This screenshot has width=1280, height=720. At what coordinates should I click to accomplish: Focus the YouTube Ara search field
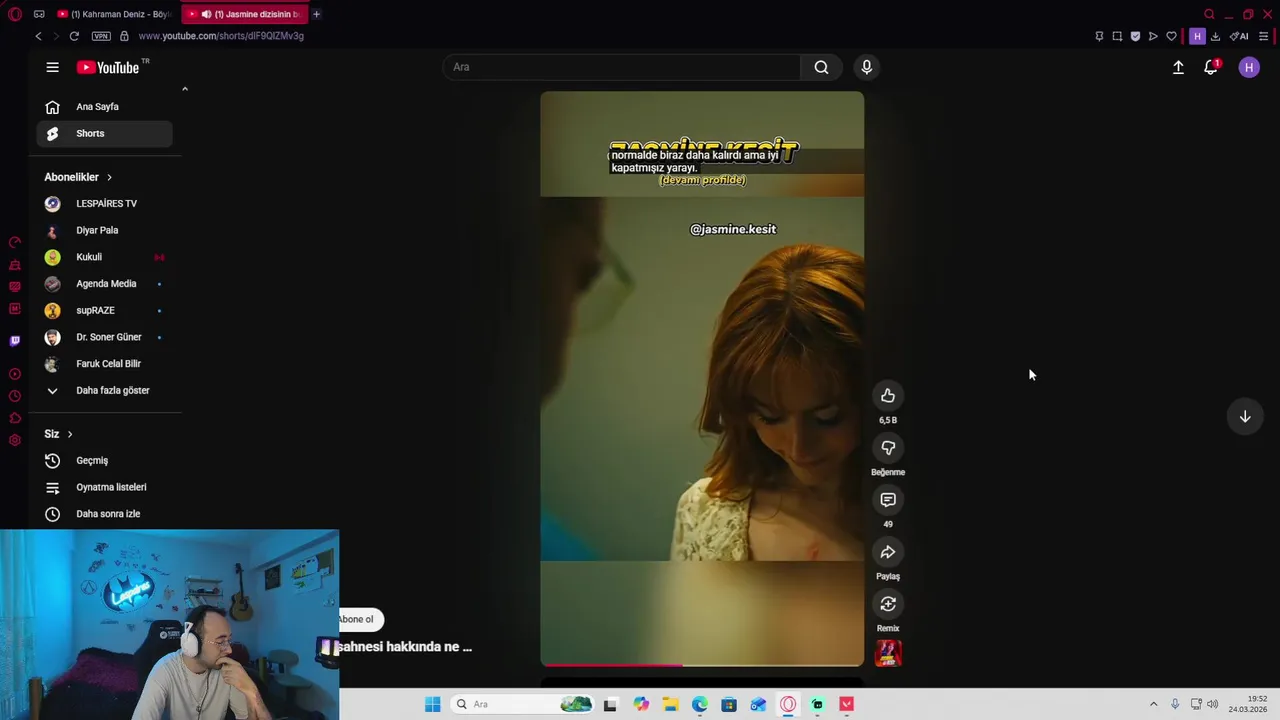(622, 67)
